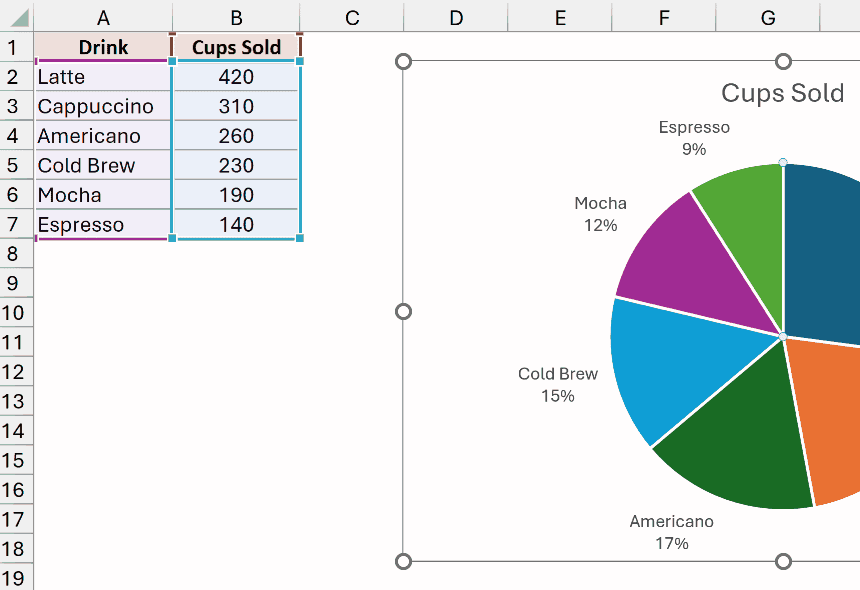Image resolution: width=860 pixels, height=590 pixels.
Task: Click the chart's left-middle sizing handle
Action: click(x=403, y=311)
